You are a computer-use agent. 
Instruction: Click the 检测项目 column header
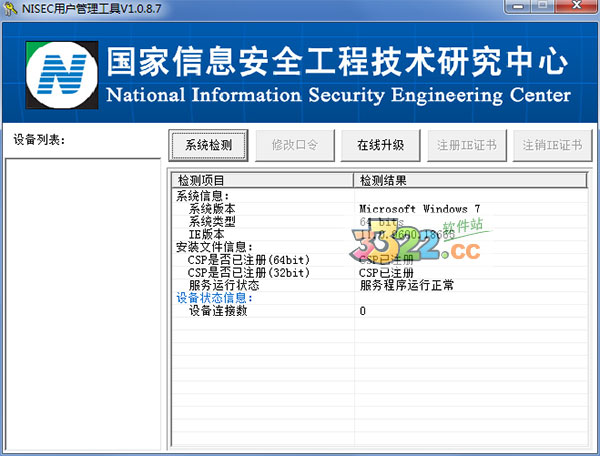(262, 180)
